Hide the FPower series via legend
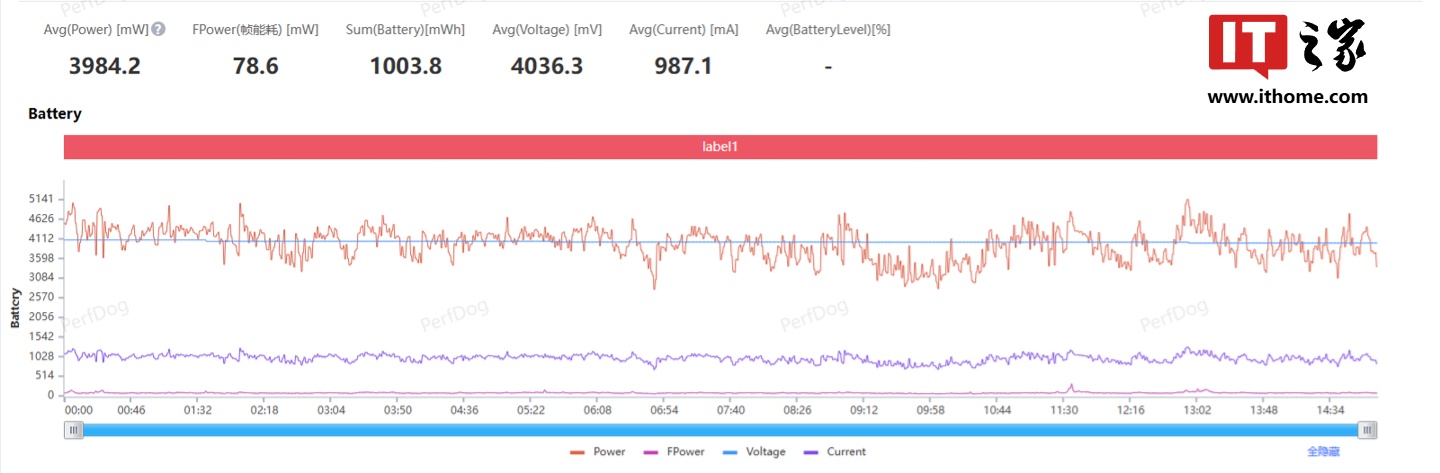The height and width of the screenshot is (473, 1440). pos(675,452)
